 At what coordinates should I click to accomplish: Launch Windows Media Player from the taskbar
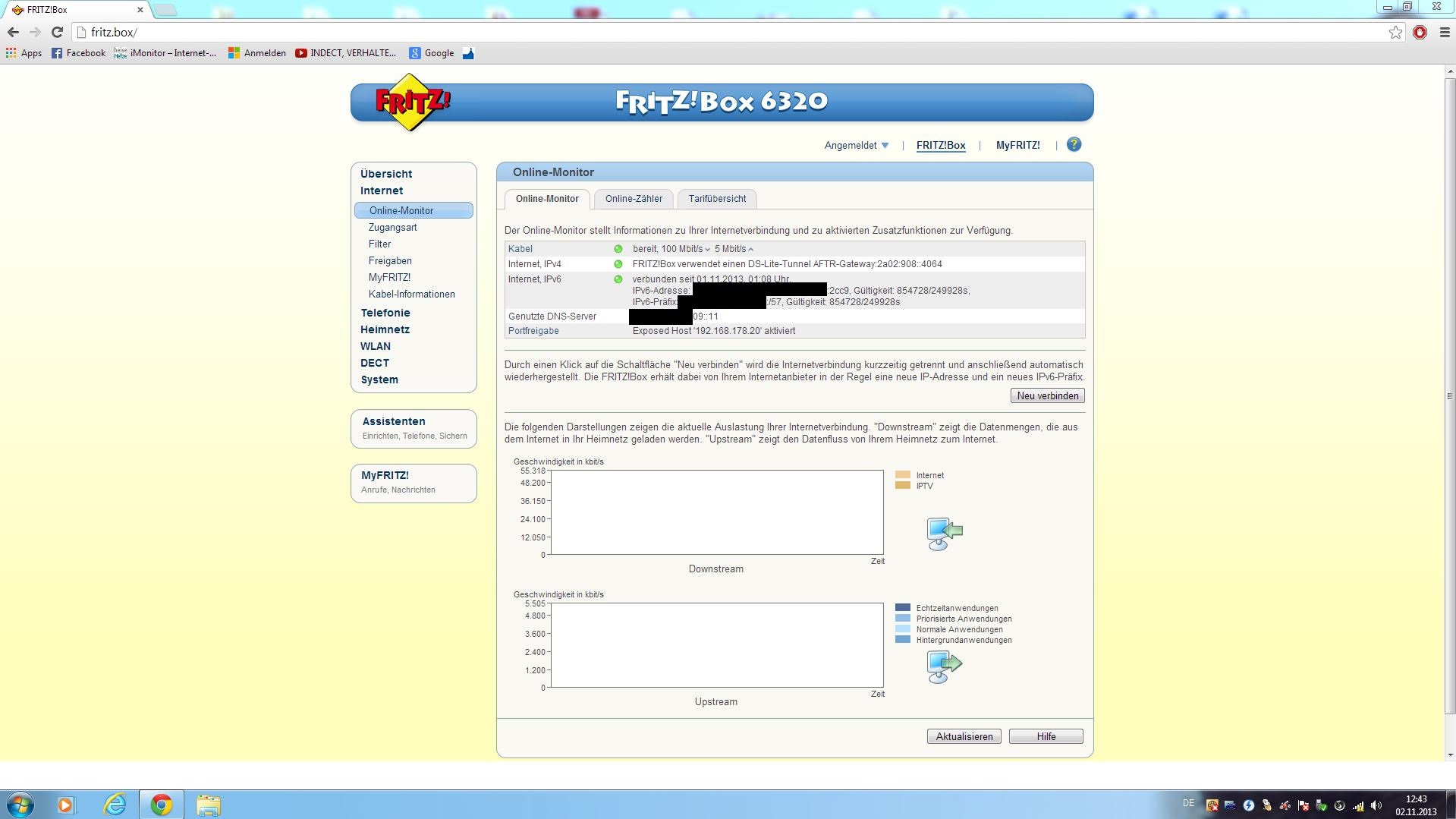tap(65, 805)
